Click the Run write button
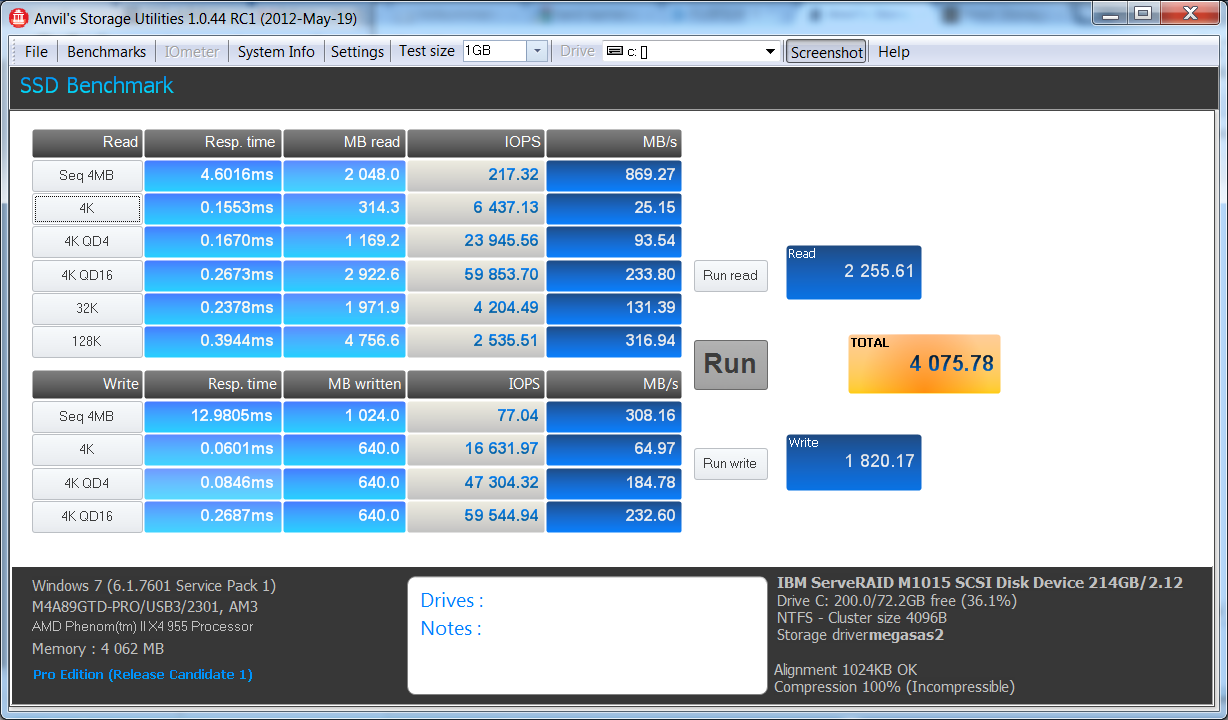Image resolution: width=1228 pixels, height=720 pixels. [731, 464]
